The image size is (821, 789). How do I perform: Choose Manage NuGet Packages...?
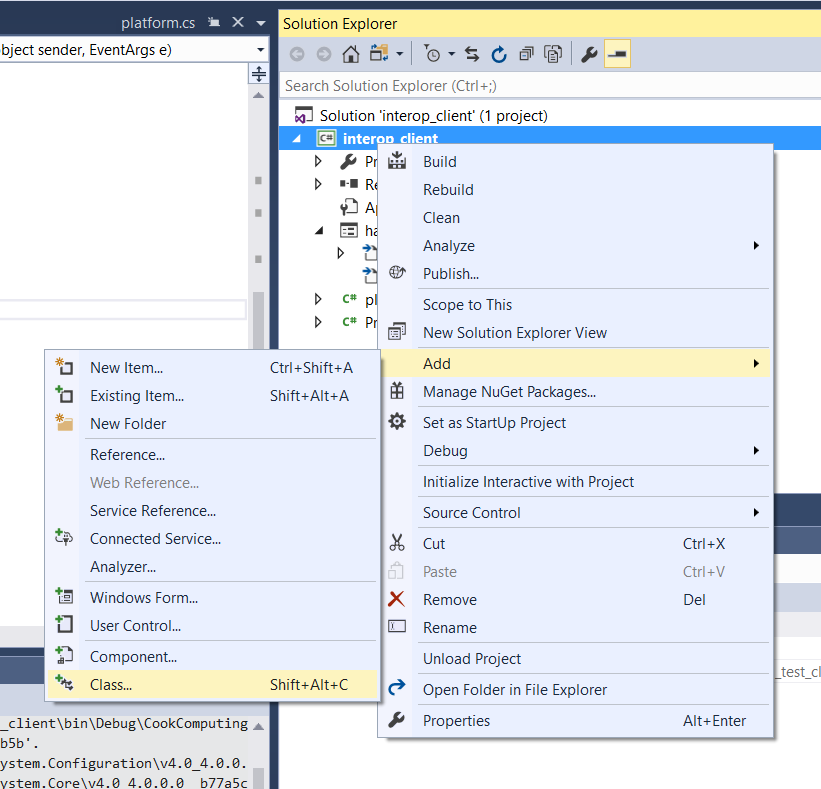tap(575, 392)
